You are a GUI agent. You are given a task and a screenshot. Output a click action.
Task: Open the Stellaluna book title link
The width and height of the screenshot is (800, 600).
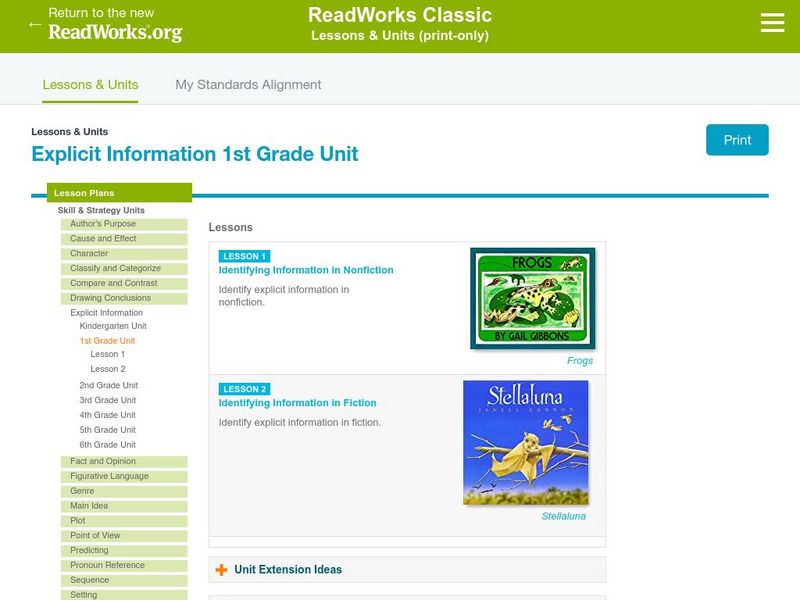563,516
